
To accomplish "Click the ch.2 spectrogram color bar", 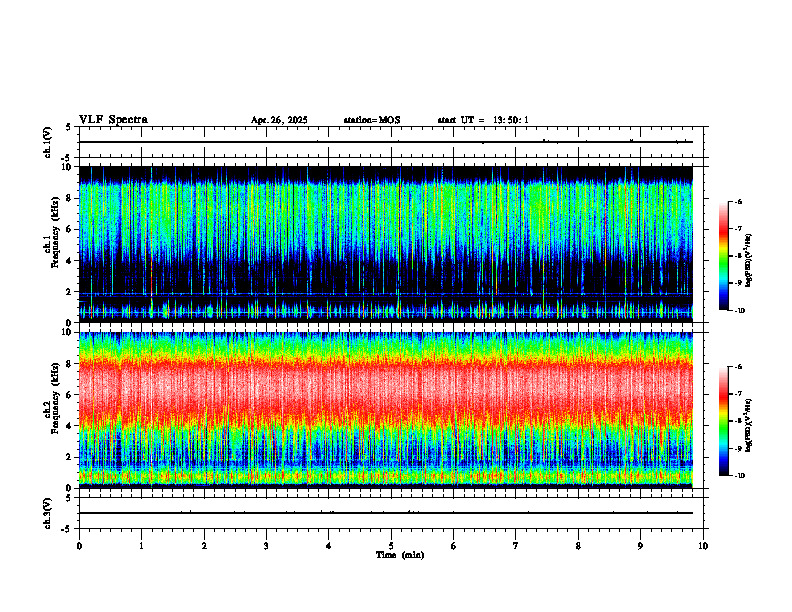I will coord(723,421).
